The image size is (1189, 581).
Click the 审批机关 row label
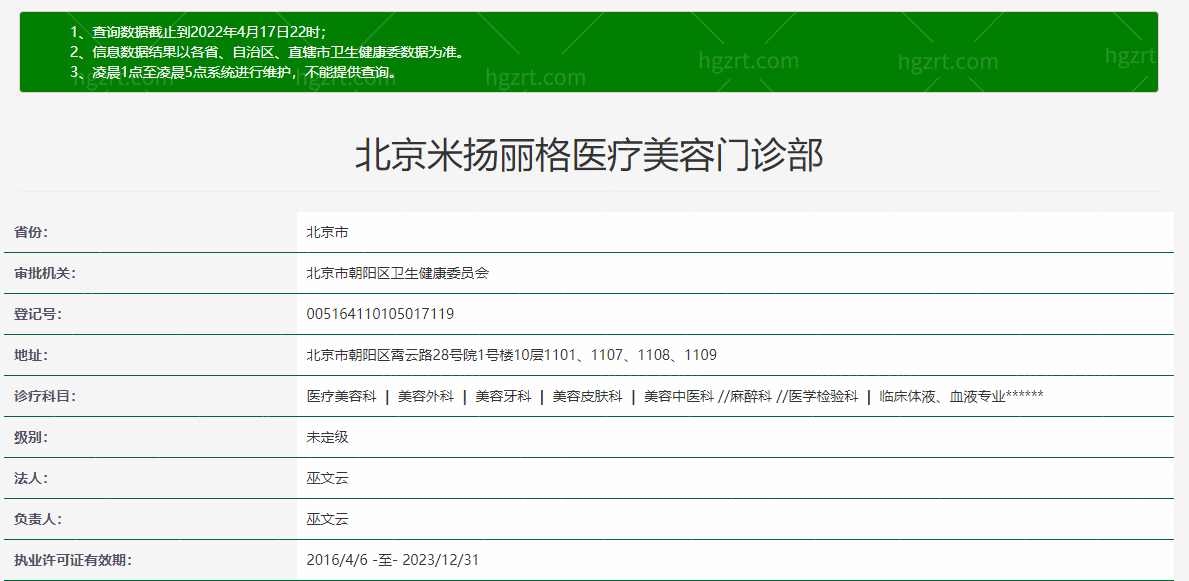tap(45, 273)
